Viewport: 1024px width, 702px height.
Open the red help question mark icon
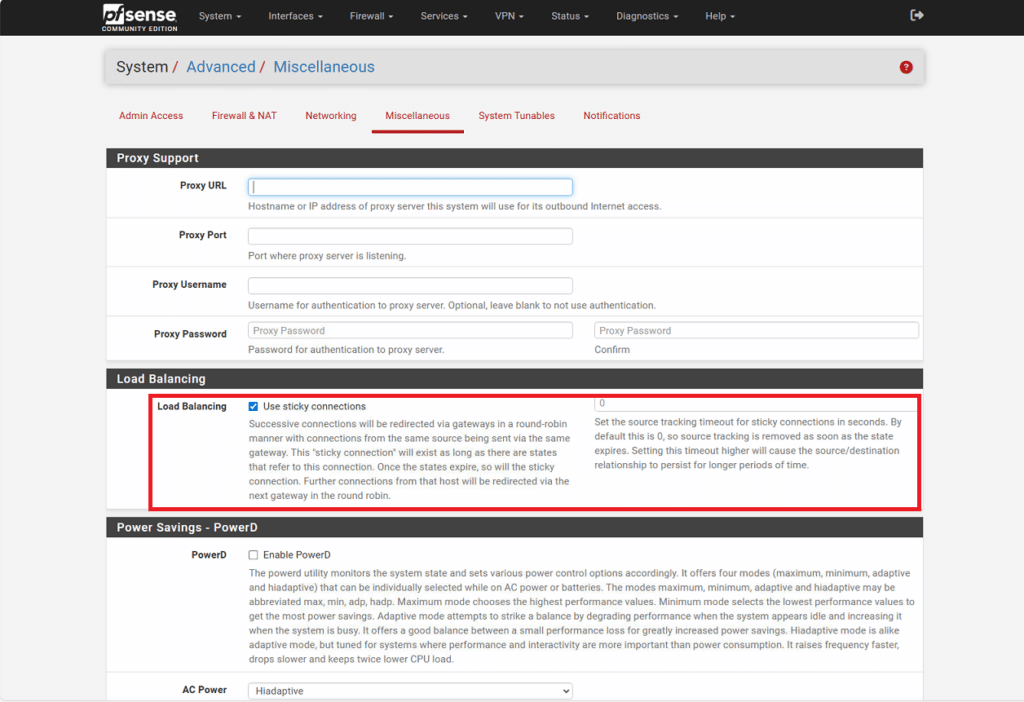(x=906, y=67)
